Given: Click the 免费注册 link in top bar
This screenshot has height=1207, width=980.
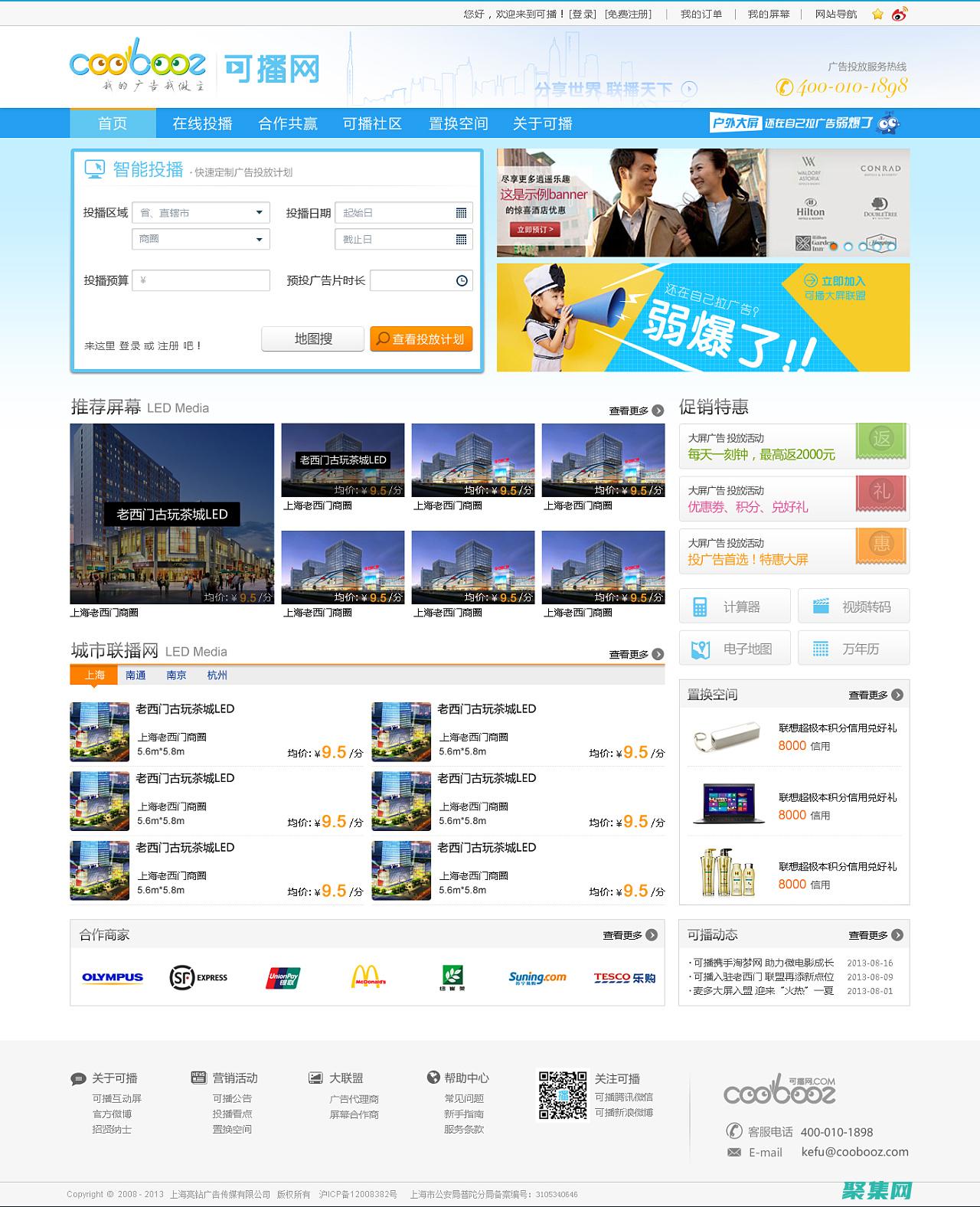Looking at the screenshot, I should pos(628,15).
